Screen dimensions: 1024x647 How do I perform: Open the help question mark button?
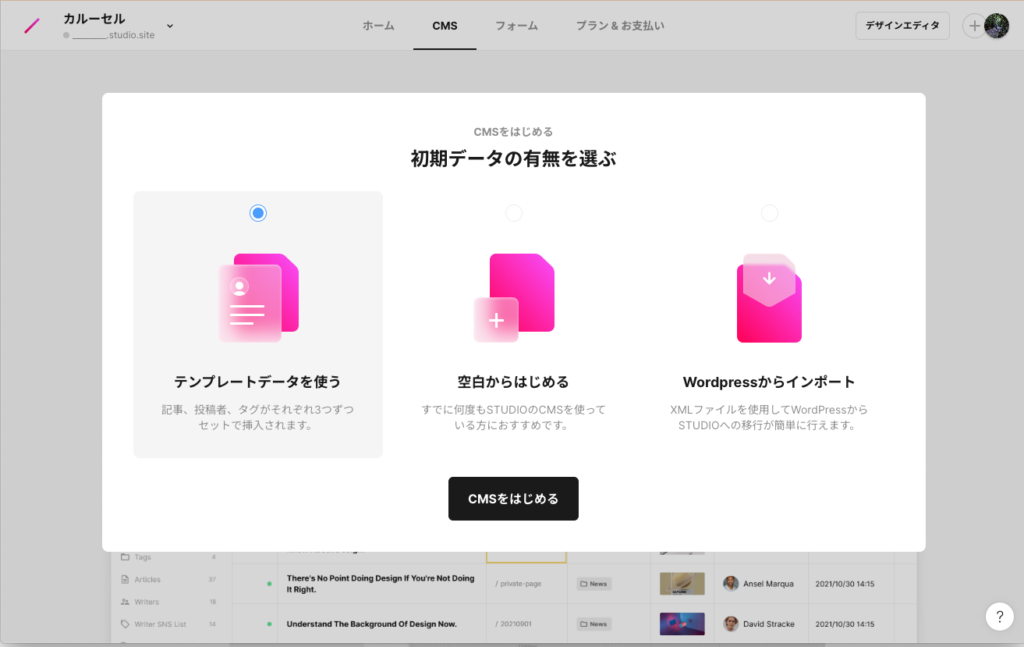point(999,616)
